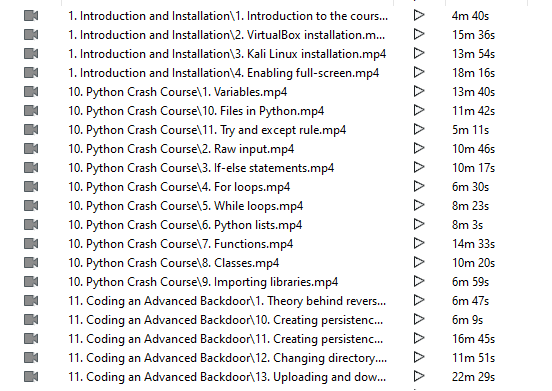Image resolution: width=552 pixels, height=391 pixels.
Task: Play the Try and except rule video
Action: point(419,130)
